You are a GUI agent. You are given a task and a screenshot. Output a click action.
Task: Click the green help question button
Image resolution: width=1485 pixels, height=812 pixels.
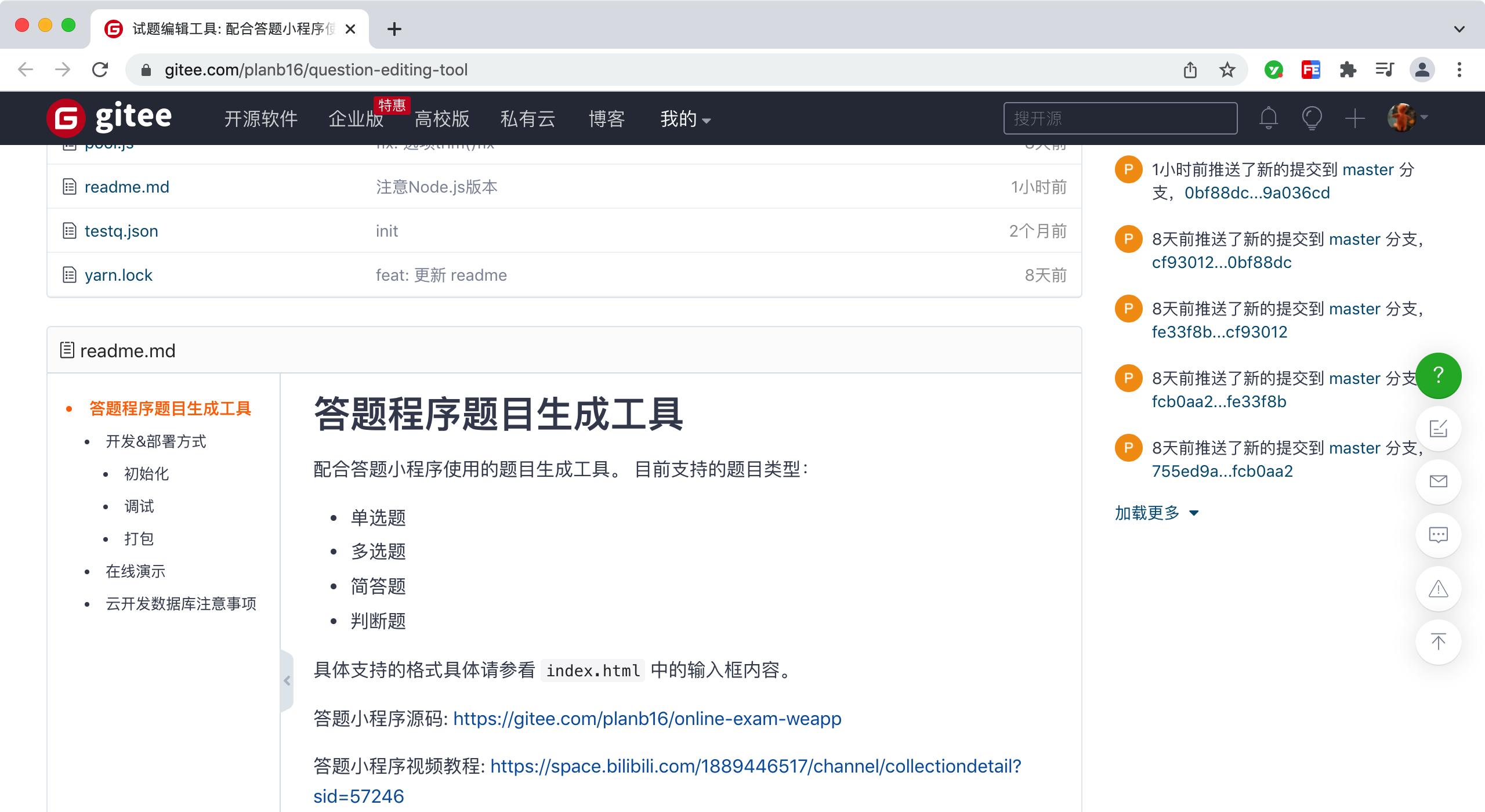click(x=1438, y=375)
